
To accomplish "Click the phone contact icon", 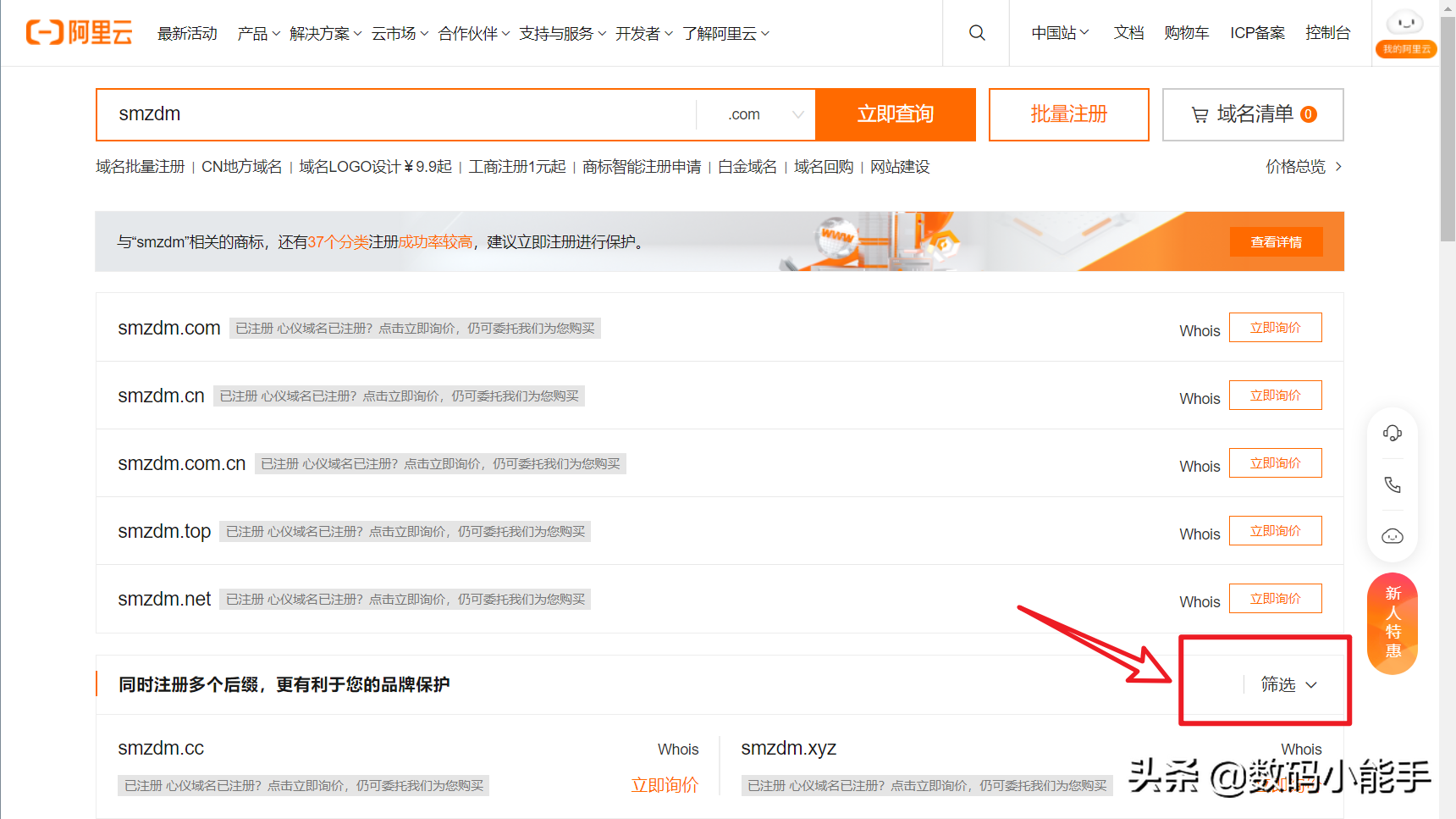I will point(1393,484).
